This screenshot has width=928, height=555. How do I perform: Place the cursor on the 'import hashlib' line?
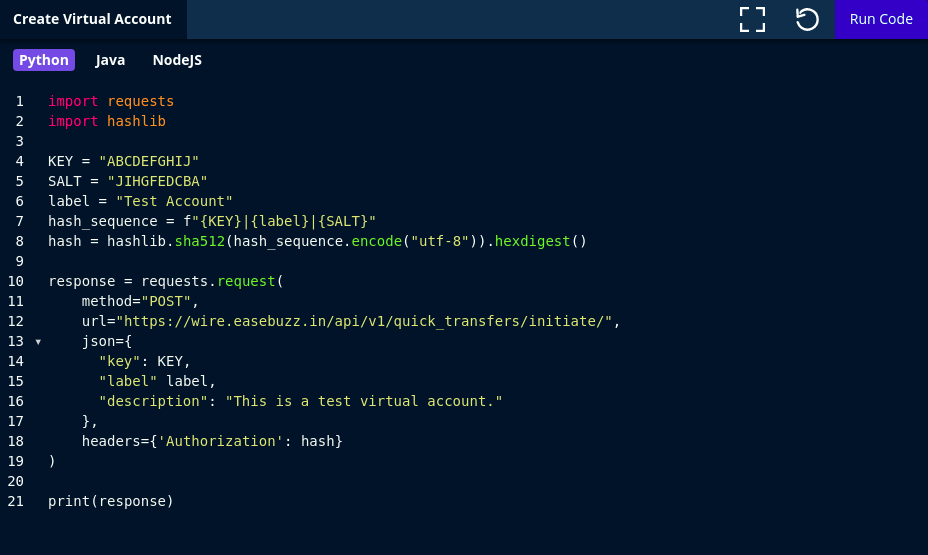click(107, 121)
